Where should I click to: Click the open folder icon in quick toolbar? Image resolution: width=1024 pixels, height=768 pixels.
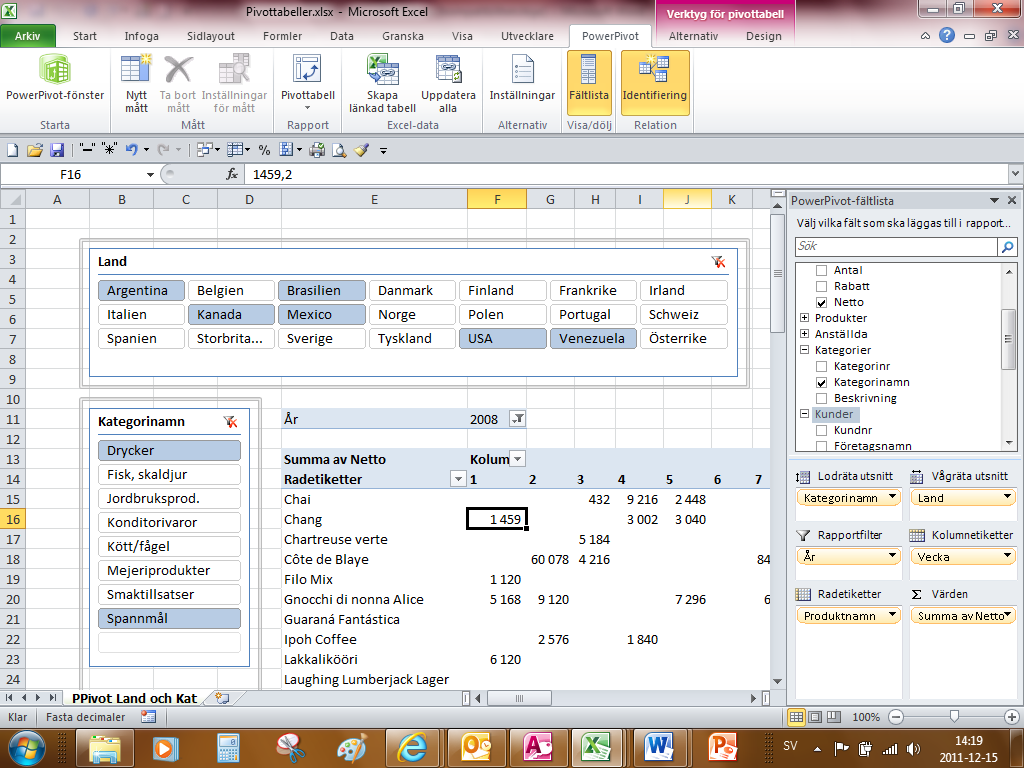tap(35, 150)
